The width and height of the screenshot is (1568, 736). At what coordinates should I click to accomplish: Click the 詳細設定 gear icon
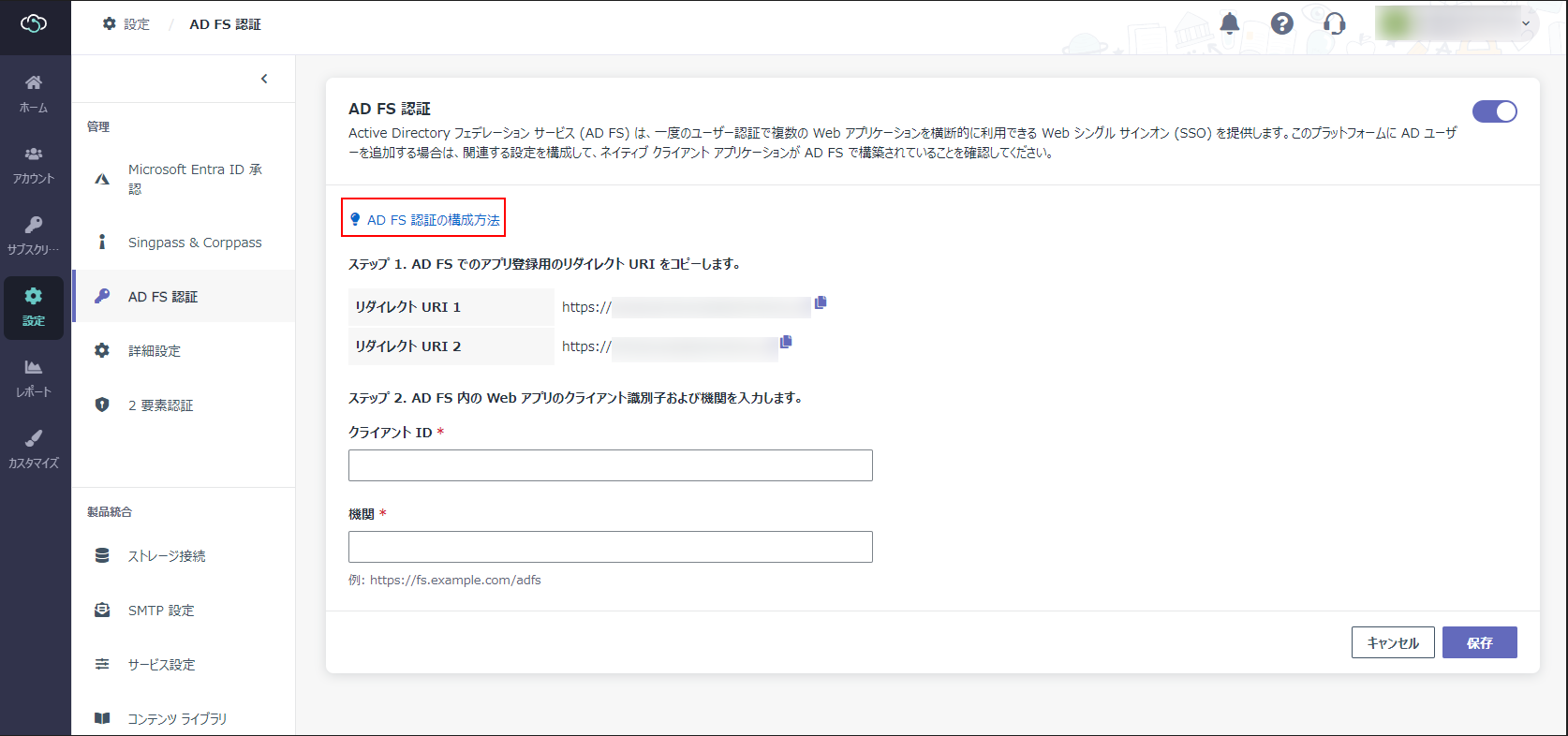[102, 350]
